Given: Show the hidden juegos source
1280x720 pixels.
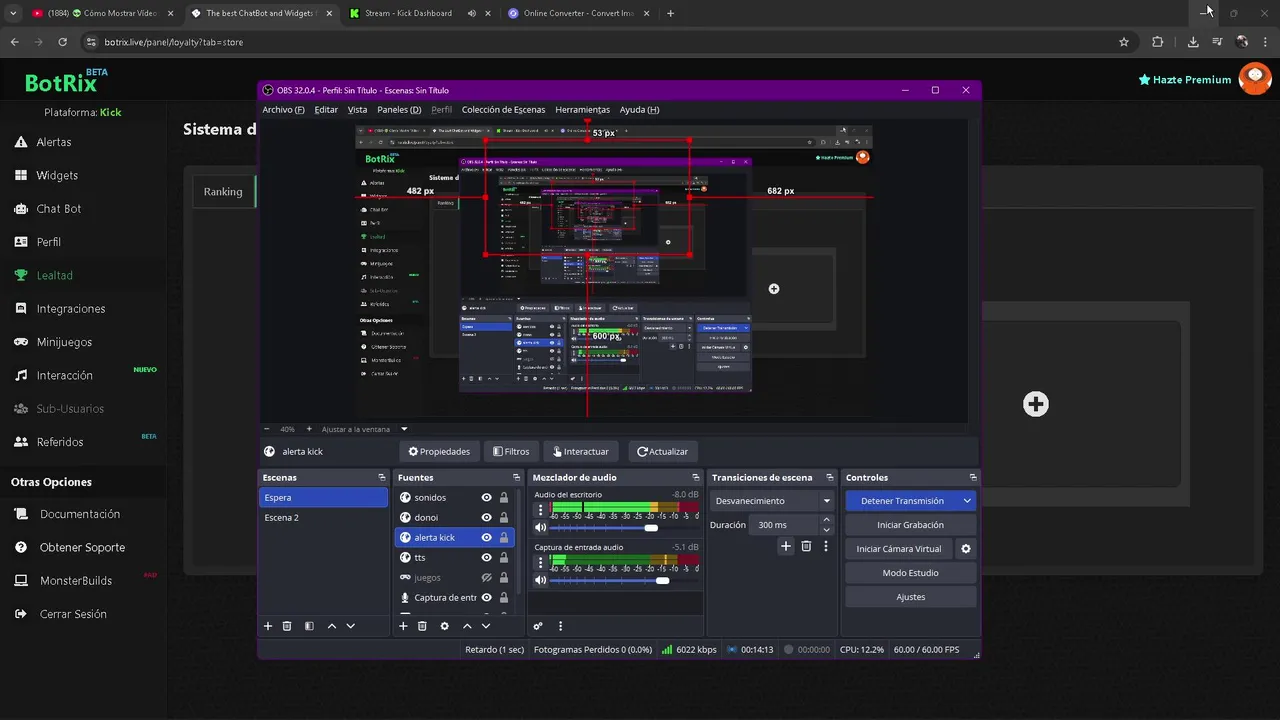Looking at the screenshot, I should (486, 577).
